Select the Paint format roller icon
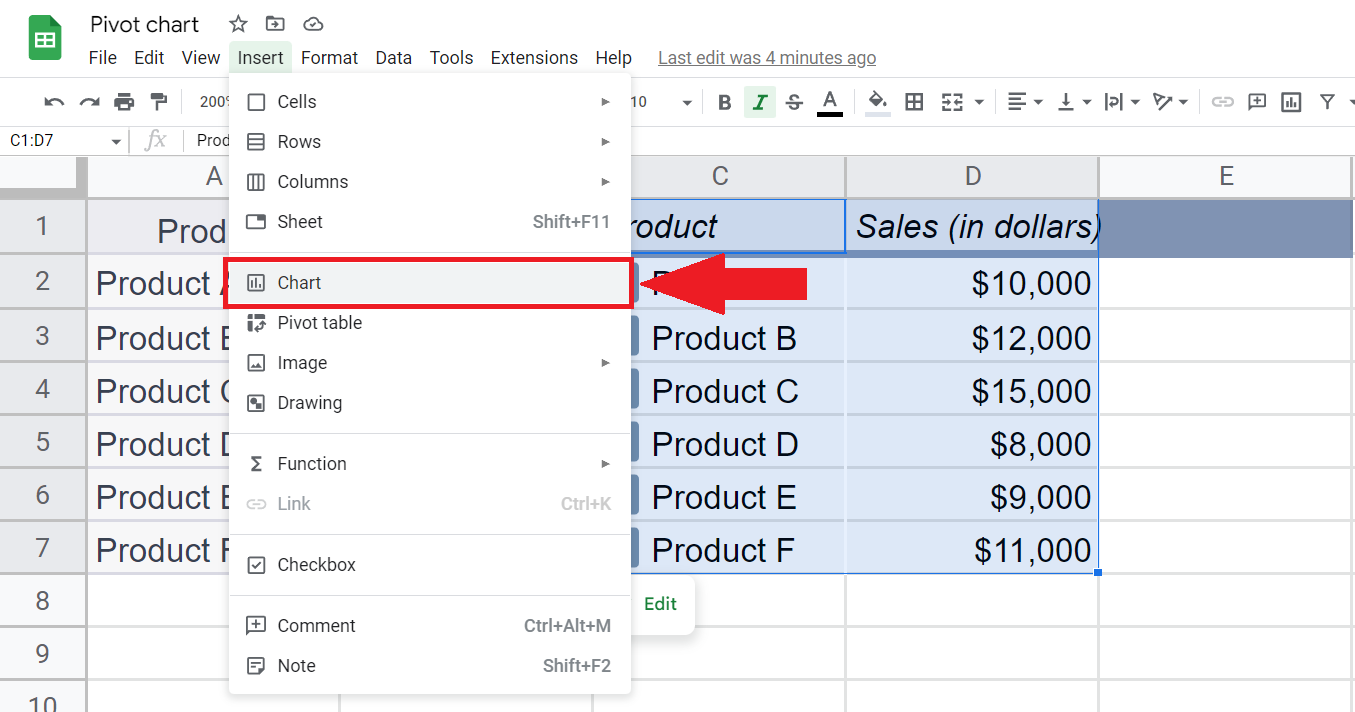1355x712 pixels. click(x=158, y=102)
